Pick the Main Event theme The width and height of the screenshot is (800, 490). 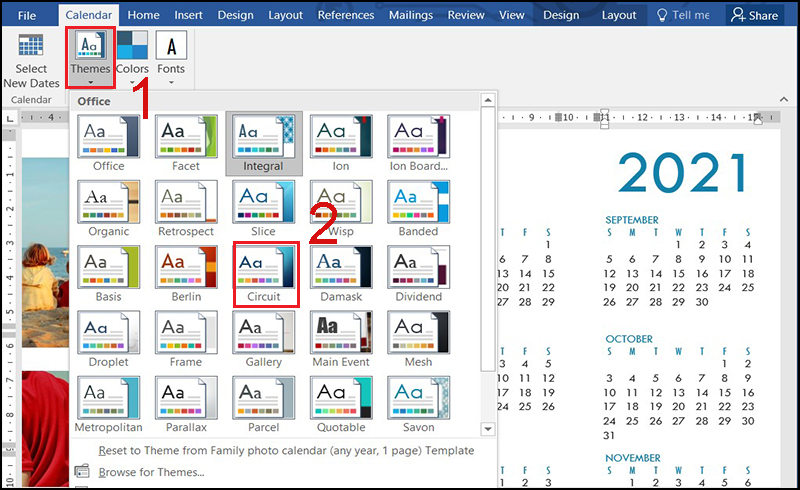[x=341, y=340]
